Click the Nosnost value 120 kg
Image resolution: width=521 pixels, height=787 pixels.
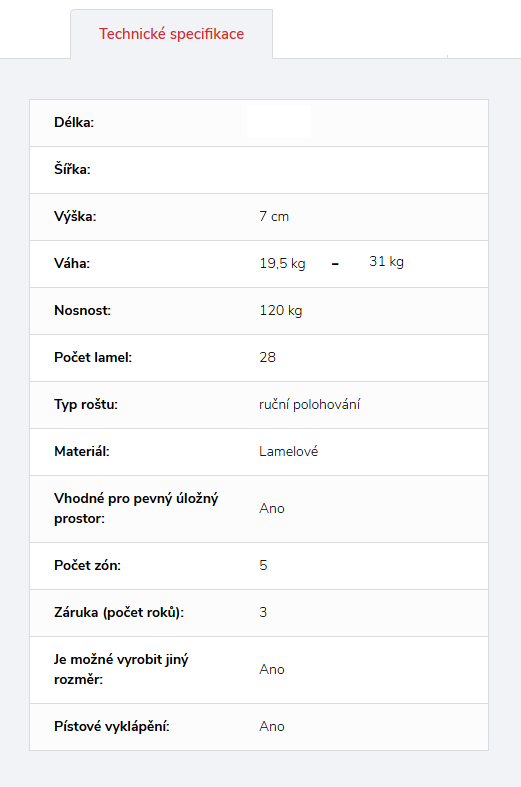click(x=281, y=311)
